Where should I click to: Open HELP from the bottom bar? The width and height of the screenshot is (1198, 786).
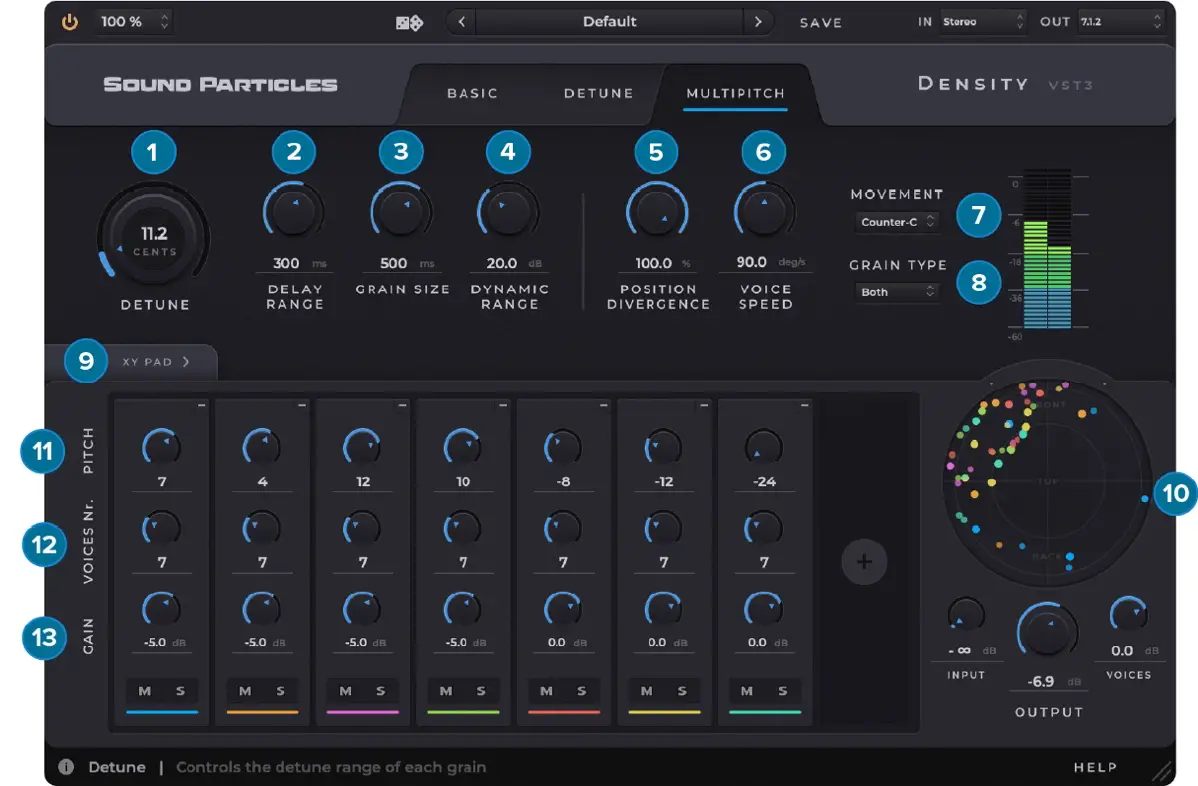point(1095,767)
